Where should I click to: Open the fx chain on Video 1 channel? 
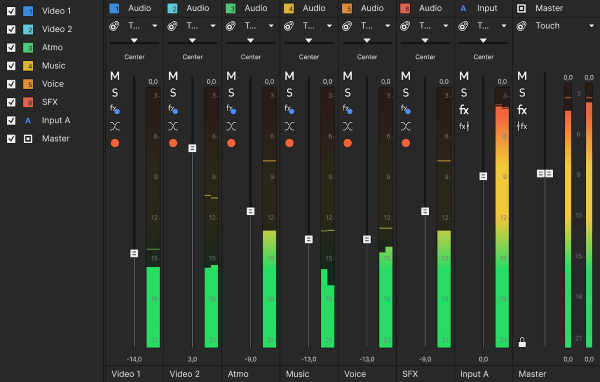point(115,109)
